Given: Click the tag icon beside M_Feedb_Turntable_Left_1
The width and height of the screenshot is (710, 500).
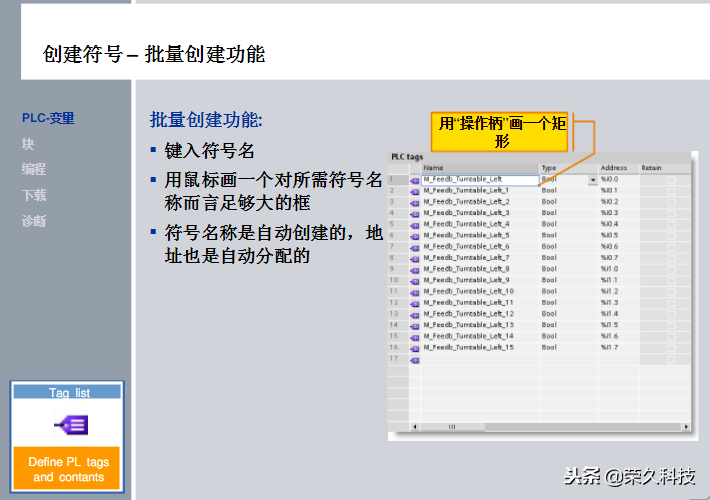Looking at the screenshot, I should point(415,192).
